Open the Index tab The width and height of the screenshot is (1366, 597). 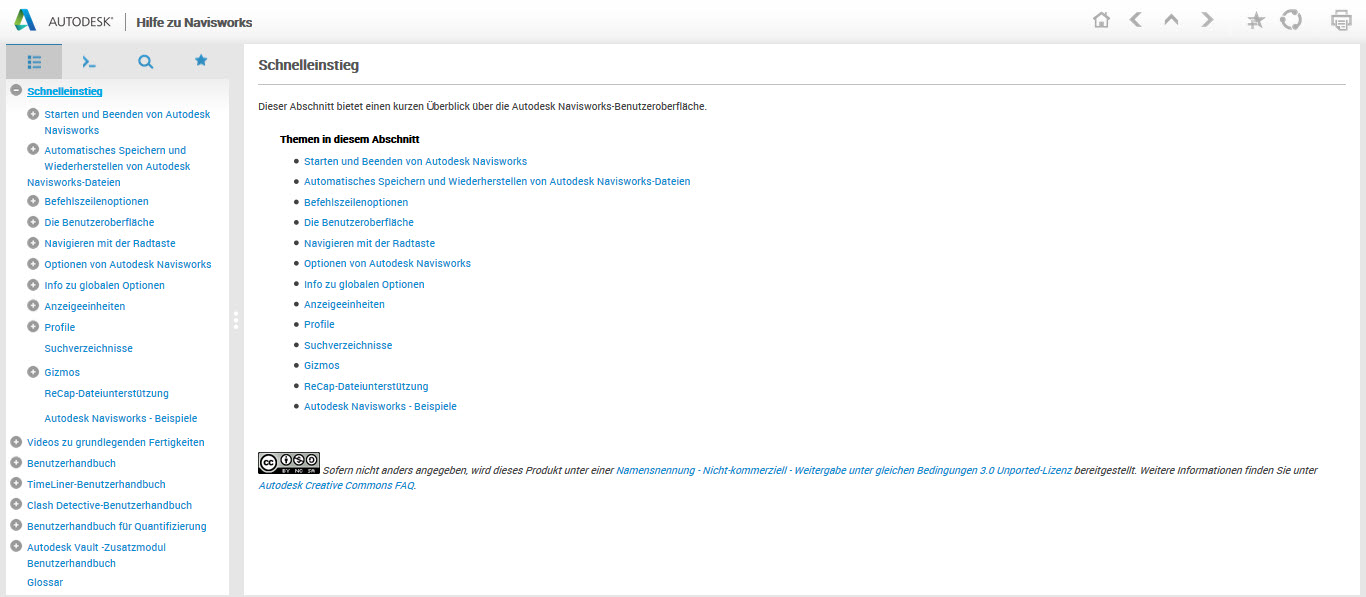pos(89,62)
